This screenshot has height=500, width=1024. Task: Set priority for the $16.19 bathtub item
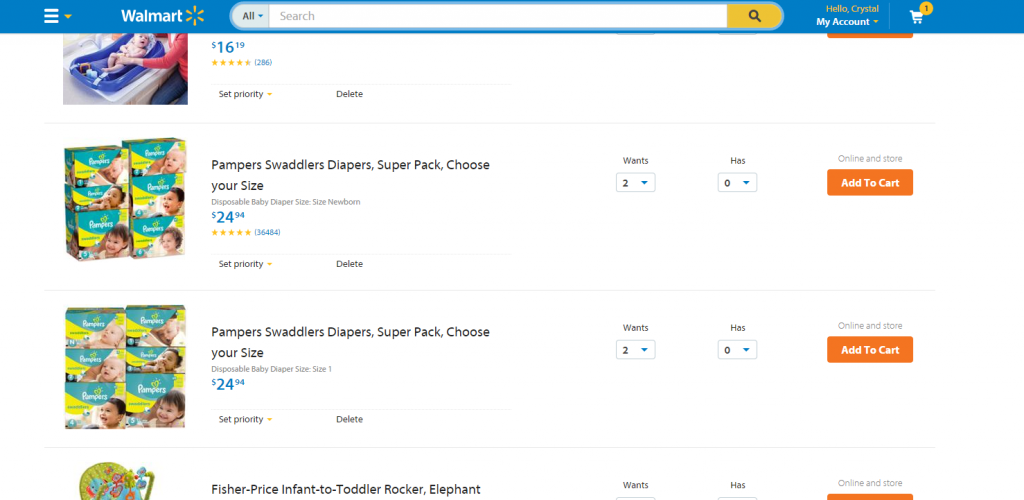[x=245, y=94]
